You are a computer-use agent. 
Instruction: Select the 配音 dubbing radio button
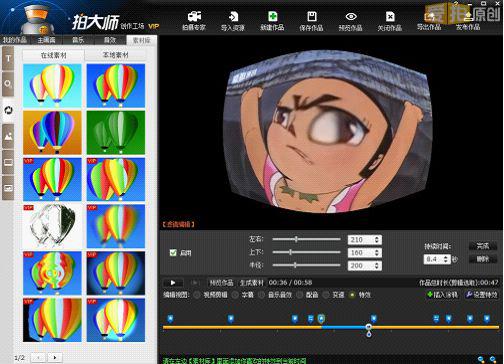point(300,295)
